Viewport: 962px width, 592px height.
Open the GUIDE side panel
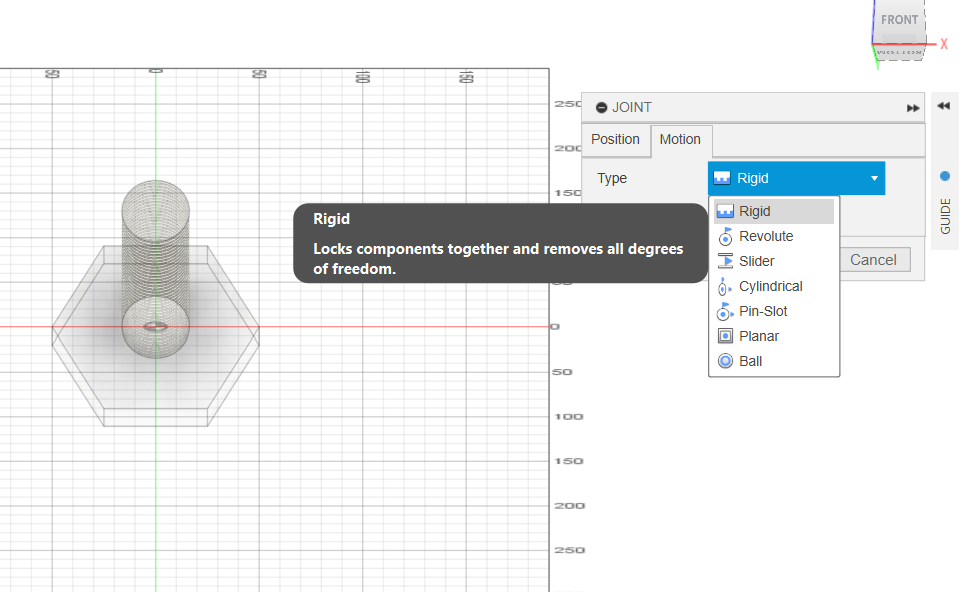945,216
